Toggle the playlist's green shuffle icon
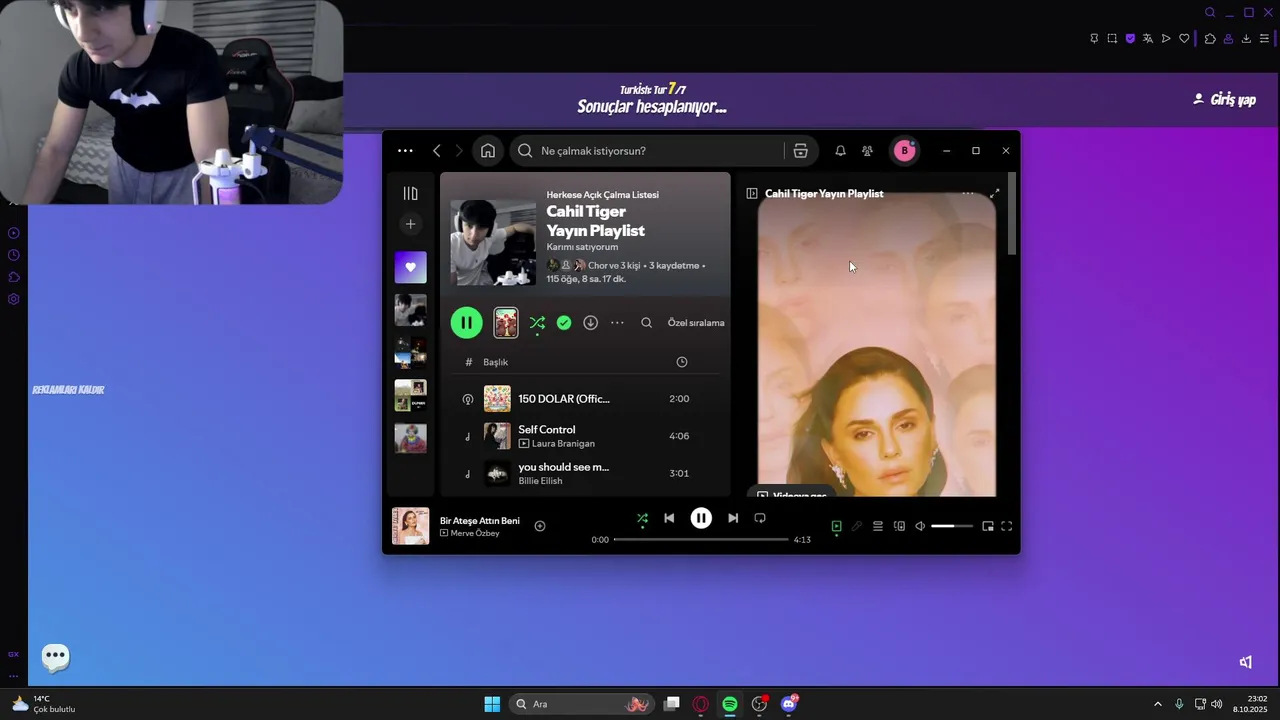Screen dimensions: 1280x720 (x=538, y=323)
